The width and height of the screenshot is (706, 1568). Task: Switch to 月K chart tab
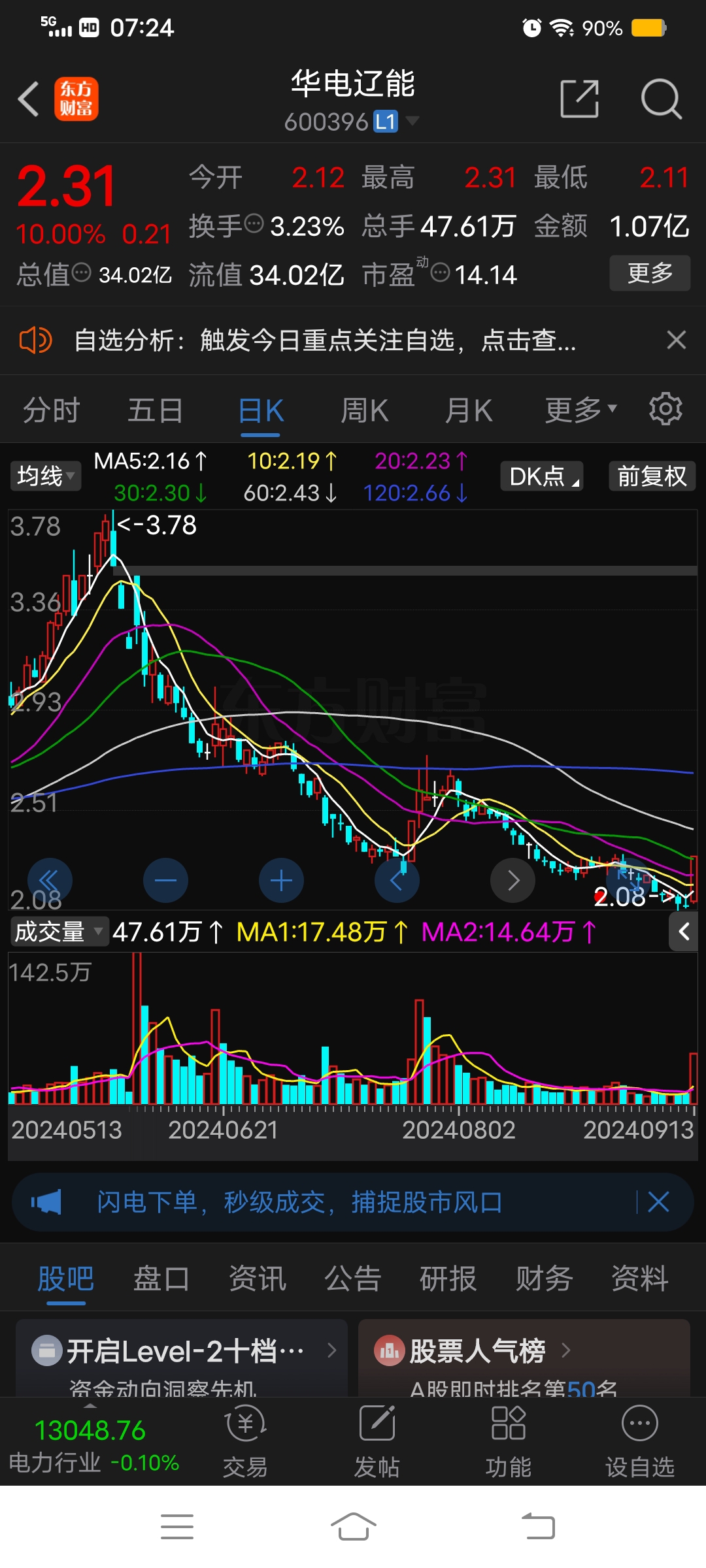(x=469, y=410)
